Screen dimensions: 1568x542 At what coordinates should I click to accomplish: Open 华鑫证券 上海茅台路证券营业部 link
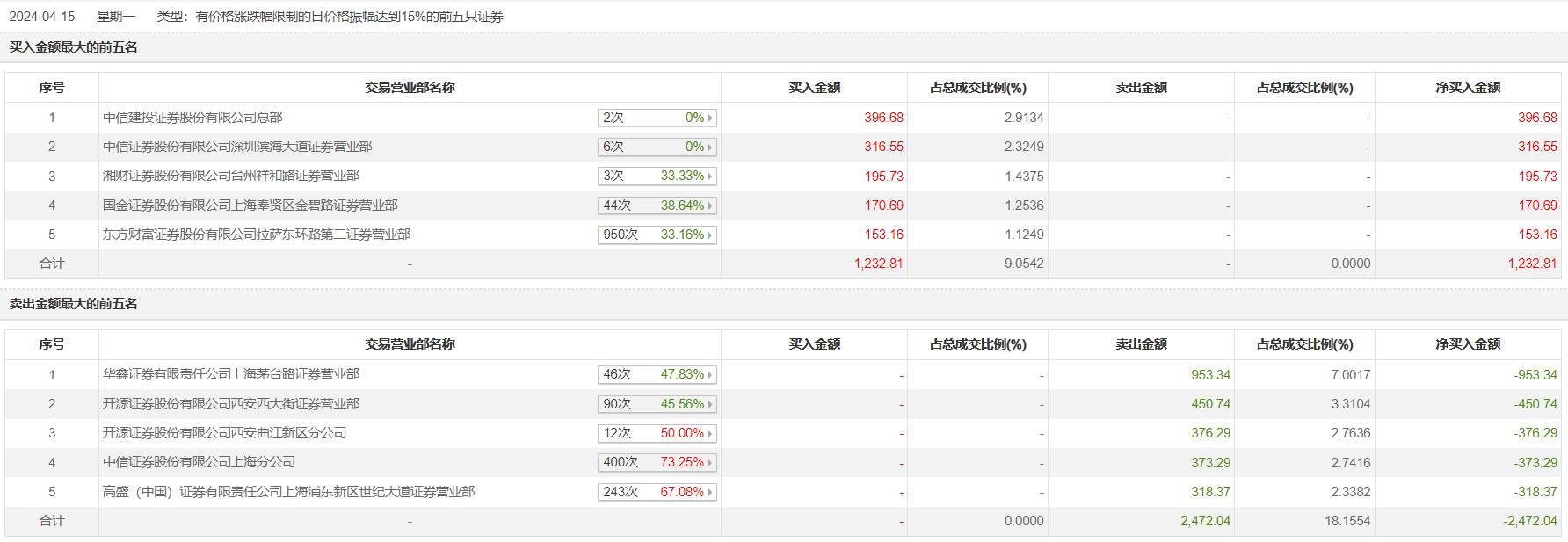tap(231, 374)
